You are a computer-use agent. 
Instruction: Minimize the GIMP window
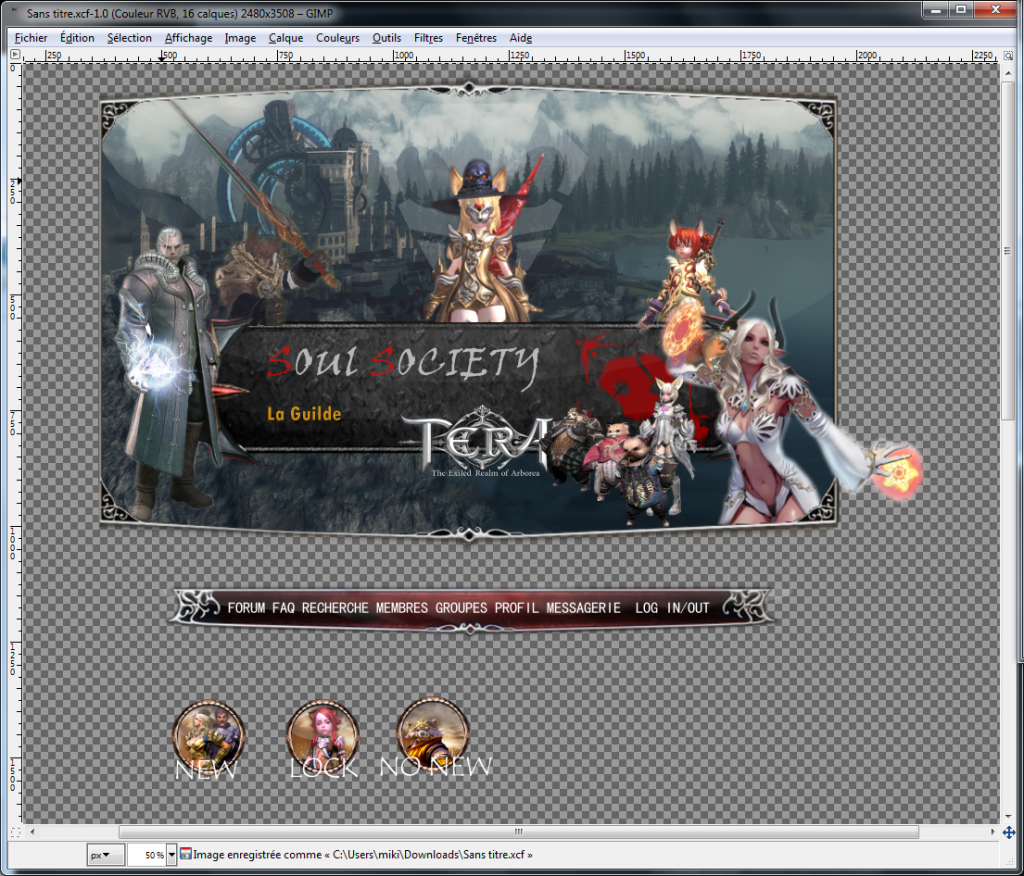point(936,10)
